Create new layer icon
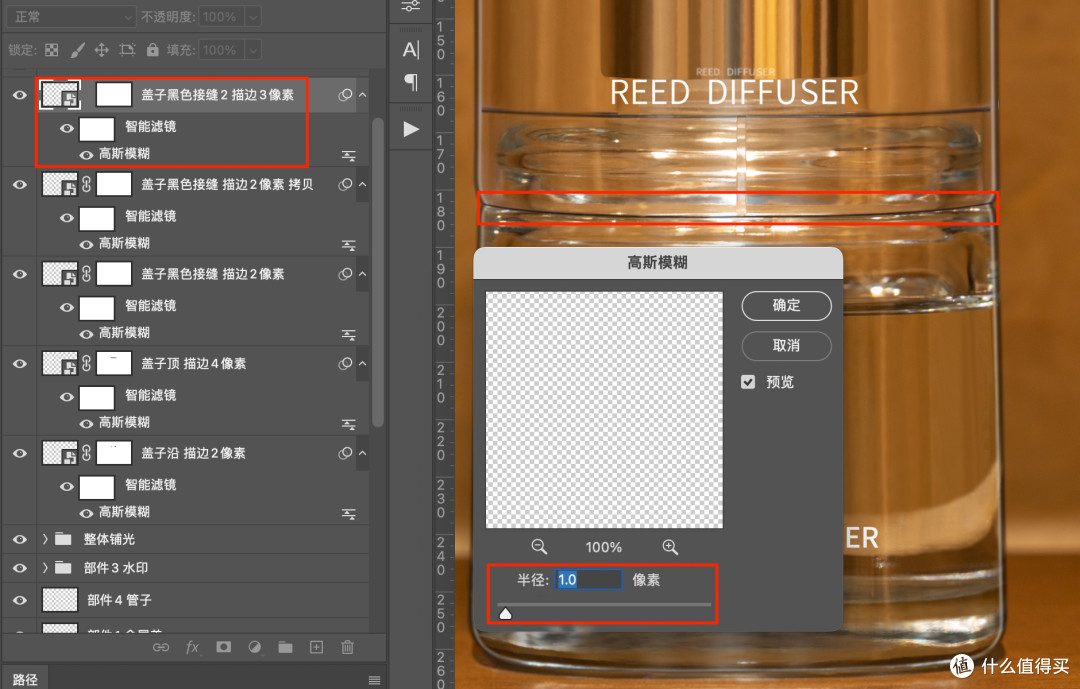The height and width of the screenshot is (689, 1080). [x=316, y=647]
